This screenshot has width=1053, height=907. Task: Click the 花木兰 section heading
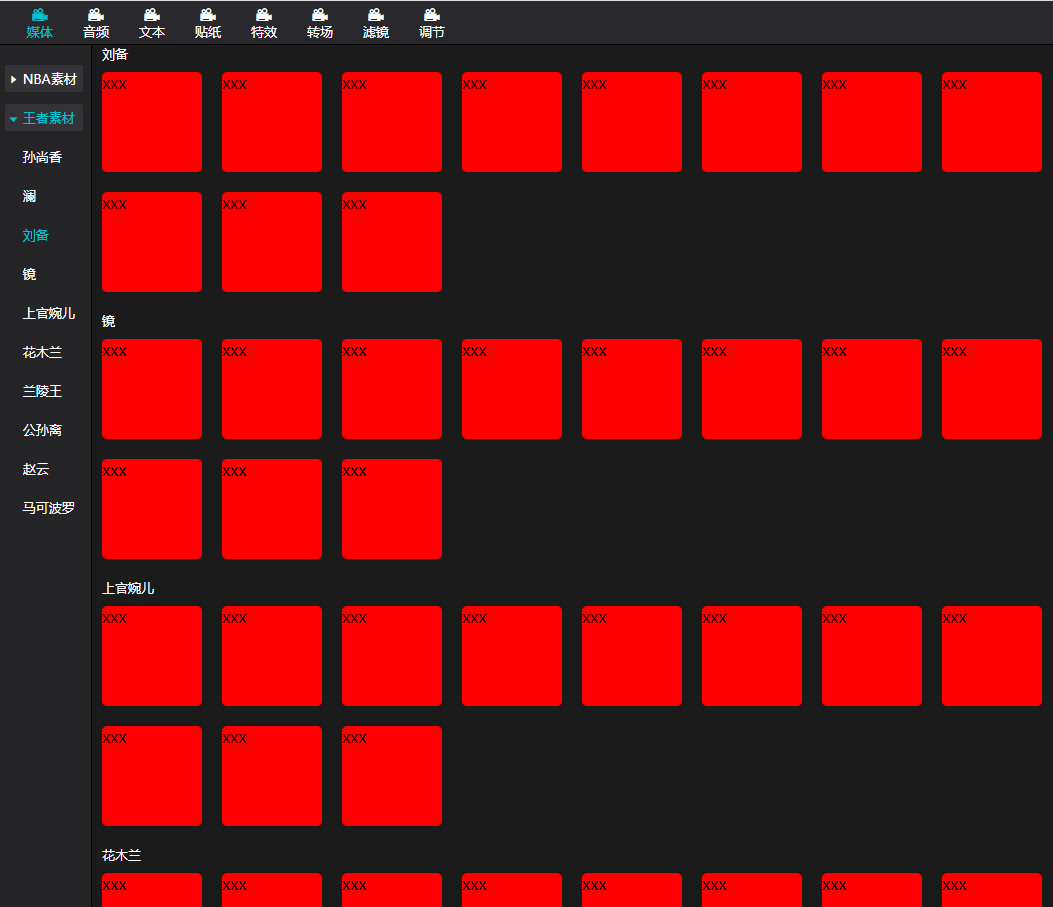point(122,855)
